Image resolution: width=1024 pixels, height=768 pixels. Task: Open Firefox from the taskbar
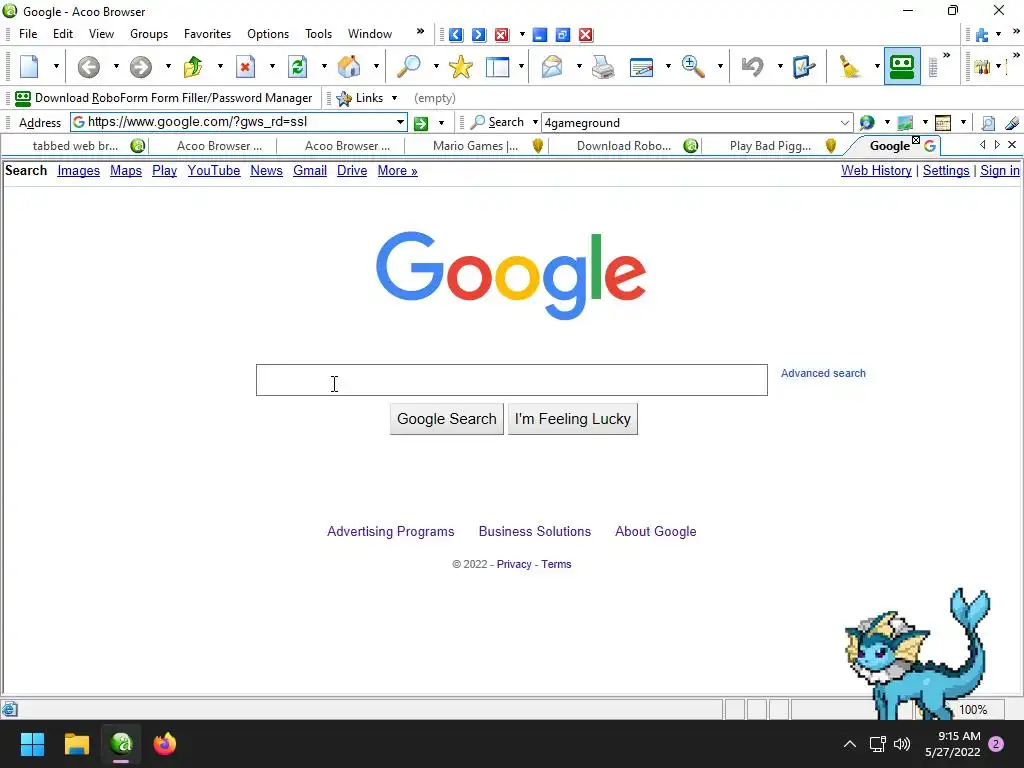165,744
